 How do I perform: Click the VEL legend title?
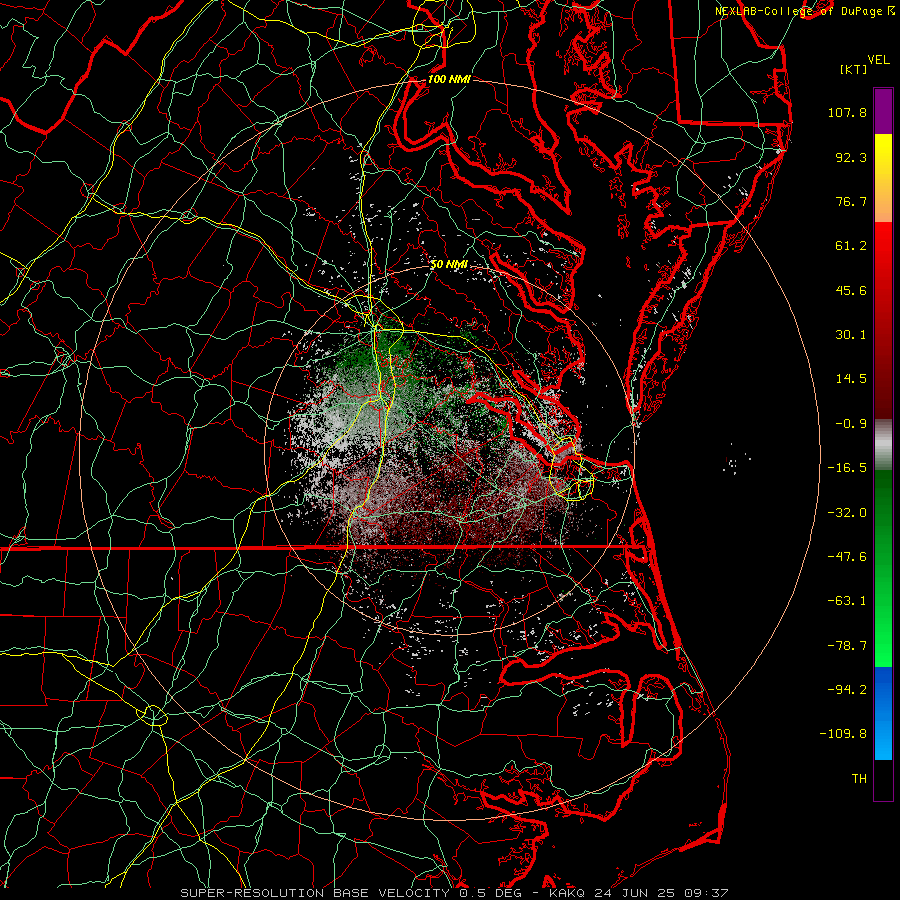pos(878,60)
